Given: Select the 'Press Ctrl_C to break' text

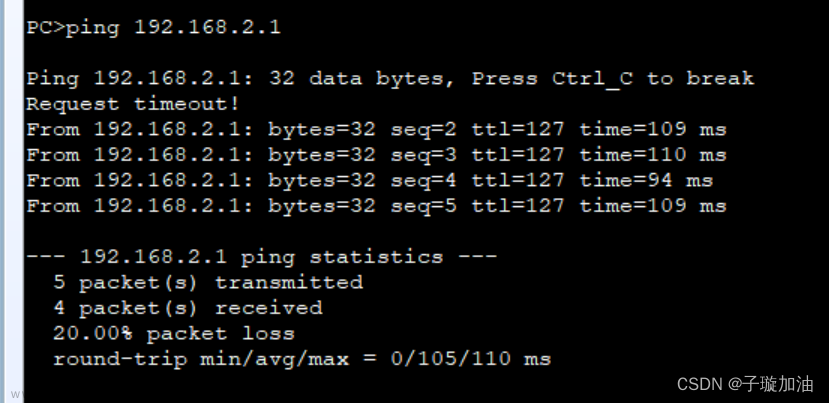Looking at the screenshot, I should (613, 79).
